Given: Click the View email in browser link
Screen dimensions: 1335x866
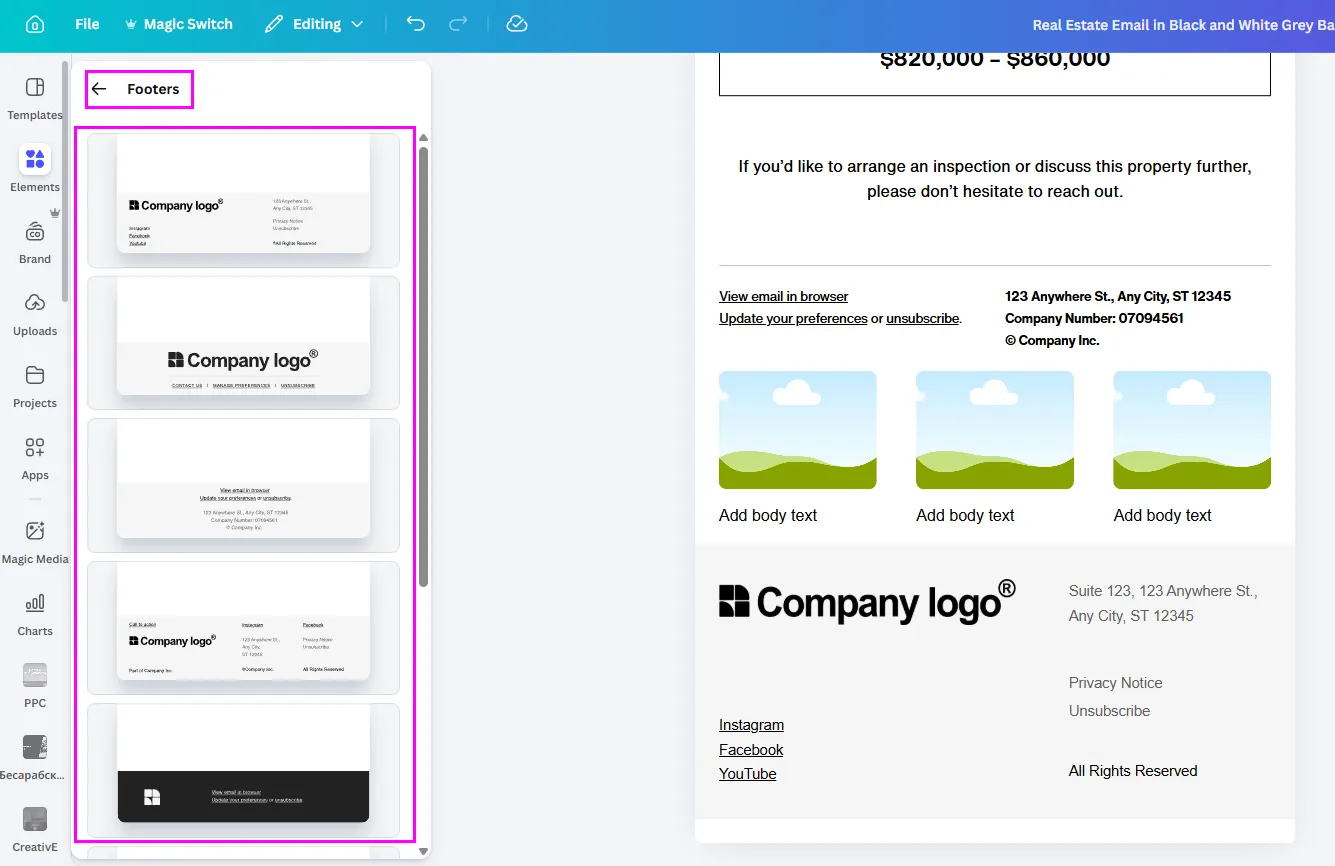Looking at the screenshot, I should click(783, 296).
